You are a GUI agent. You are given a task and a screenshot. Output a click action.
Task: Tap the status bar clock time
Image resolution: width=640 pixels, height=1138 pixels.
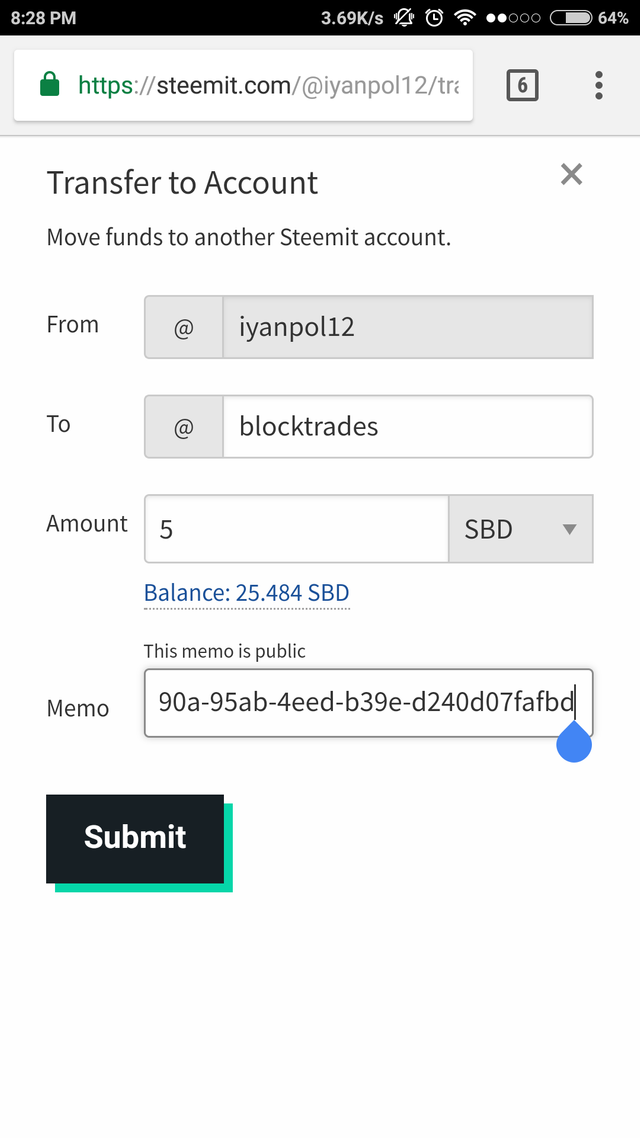coord(43,18)
